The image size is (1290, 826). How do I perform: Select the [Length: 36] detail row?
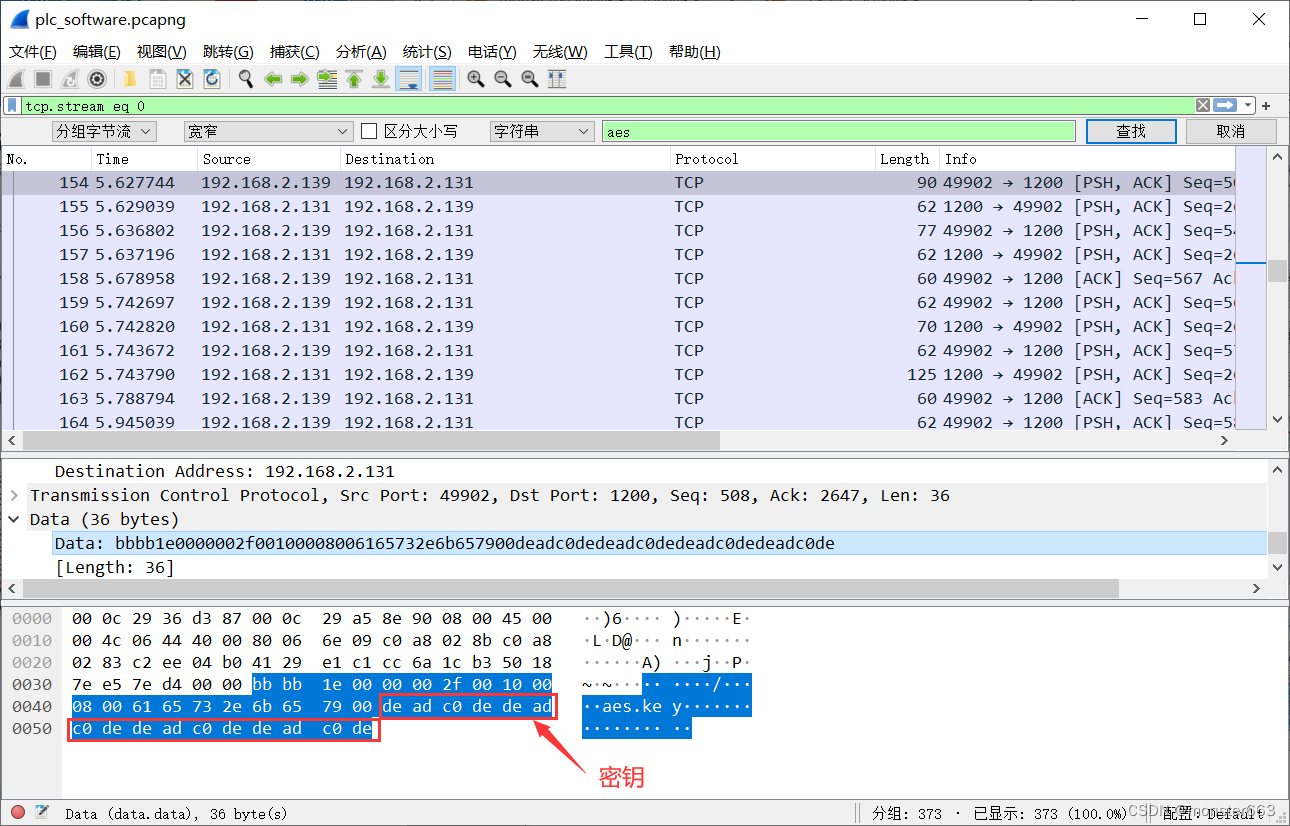click(660, 567)
